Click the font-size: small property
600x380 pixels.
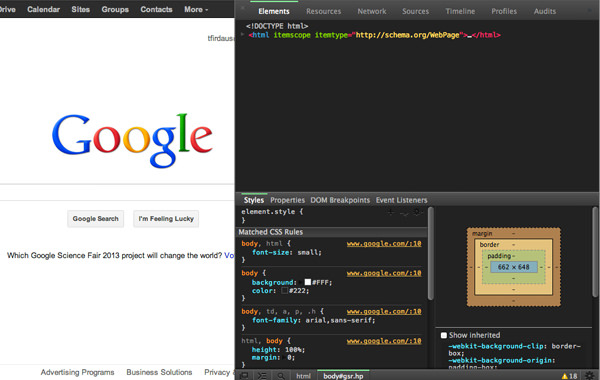[x=287, y=252]
